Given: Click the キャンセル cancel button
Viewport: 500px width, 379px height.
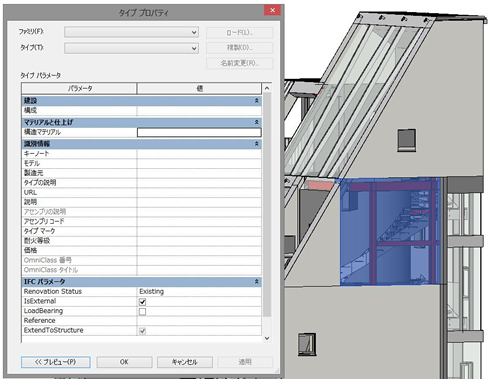Looking at the screenshot, I should click(x=185, y=362).
